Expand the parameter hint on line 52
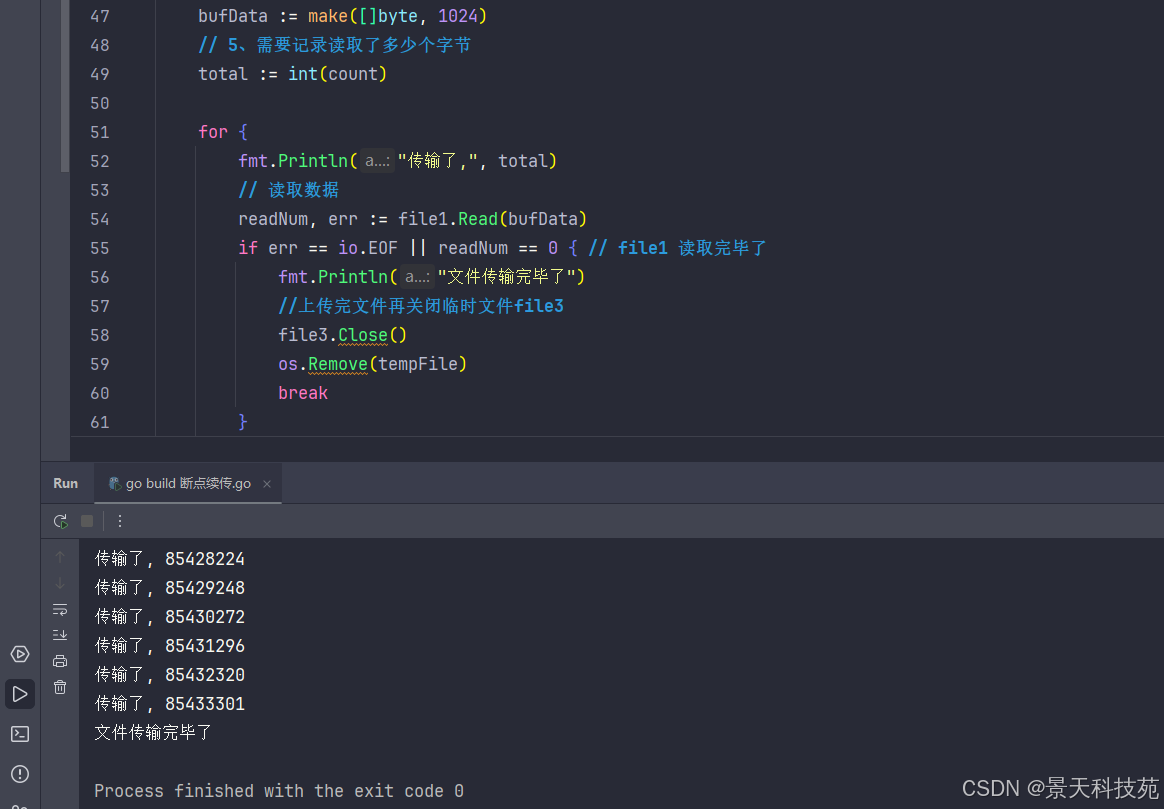Image resolution: width=1164 pixels, height=809 pixels. (377, 161)
